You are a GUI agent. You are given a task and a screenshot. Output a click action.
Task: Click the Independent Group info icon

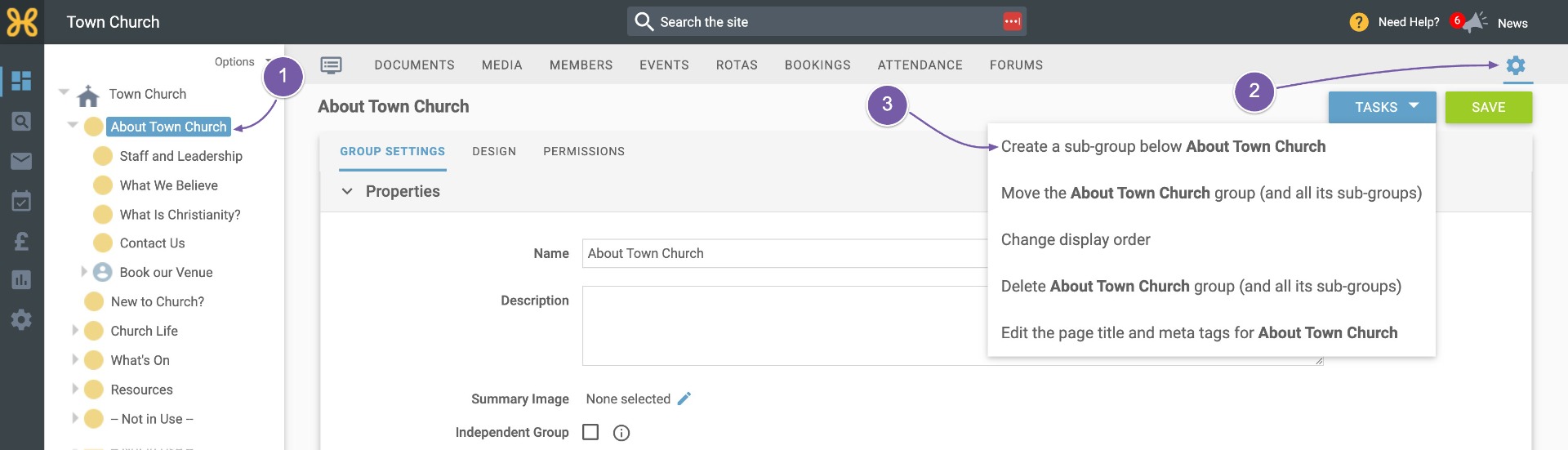(x=621, y=433)
